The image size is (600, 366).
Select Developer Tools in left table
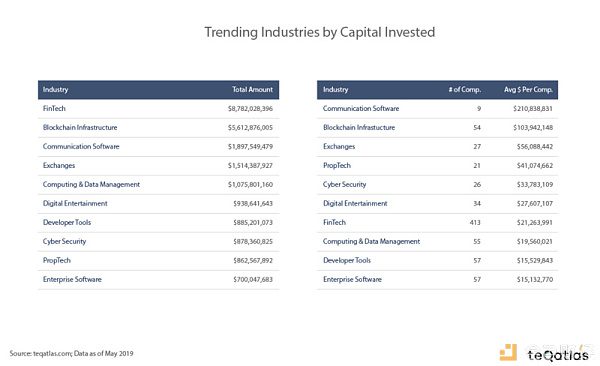[x=67, y=222]
